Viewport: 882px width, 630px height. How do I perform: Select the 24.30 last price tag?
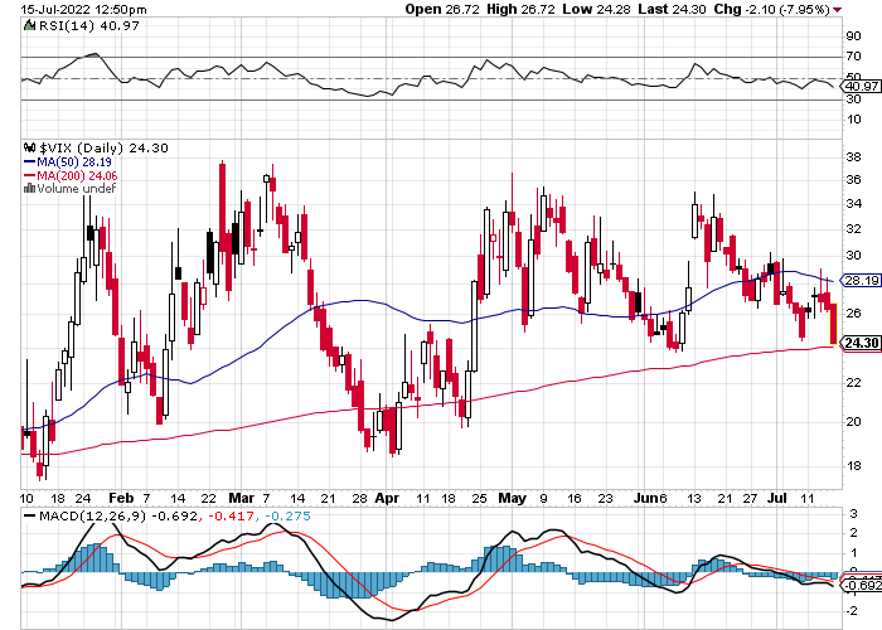(861, 344)
